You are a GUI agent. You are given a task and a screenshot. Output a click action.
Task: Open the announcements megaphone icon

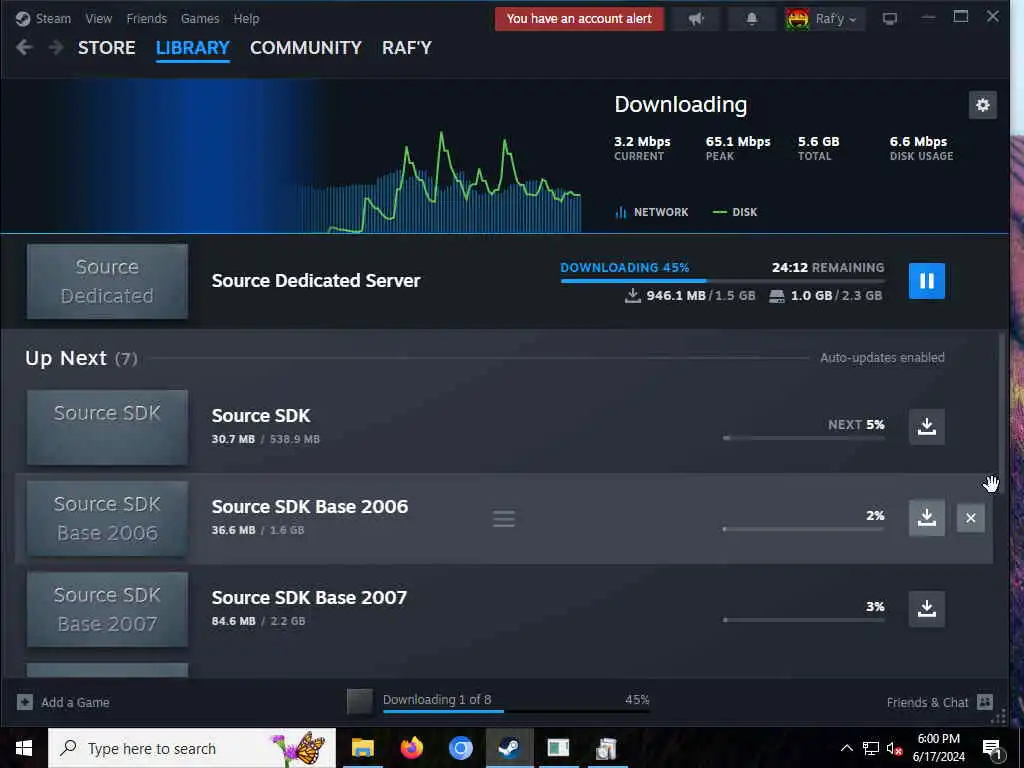tap(697, 19)
